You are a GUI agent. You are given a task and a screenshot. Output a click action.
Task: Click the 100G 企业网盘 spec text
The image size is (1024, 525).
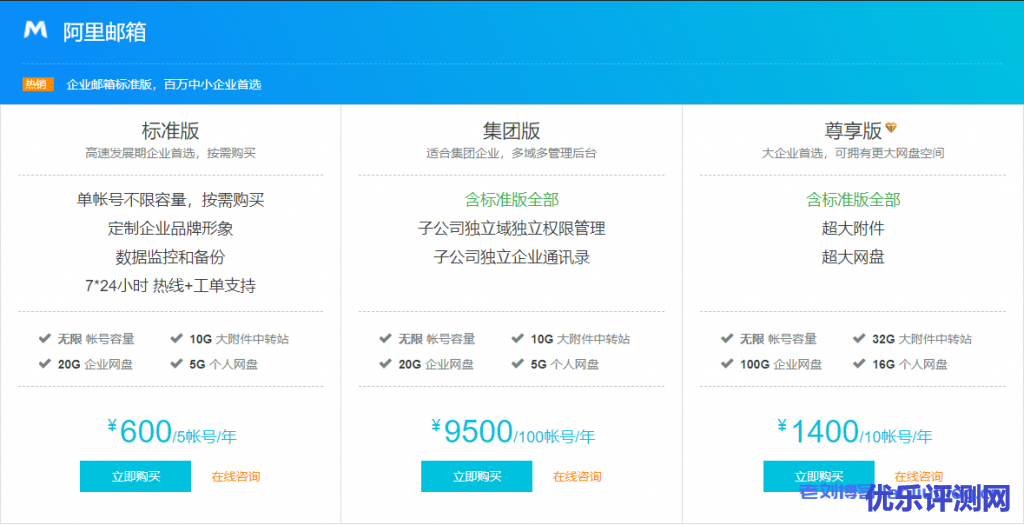(x=781, y=364)
